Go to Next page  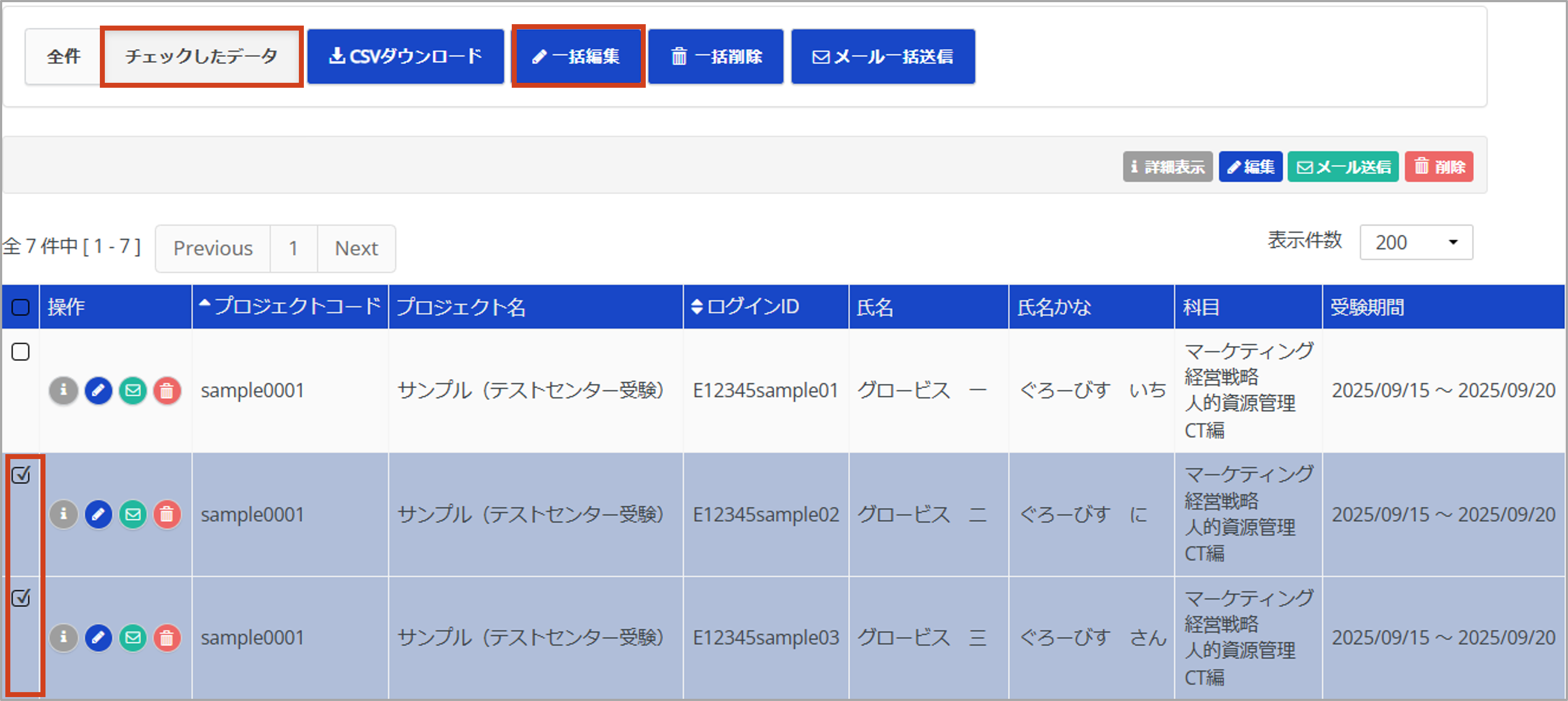click(x=356, y=248)
